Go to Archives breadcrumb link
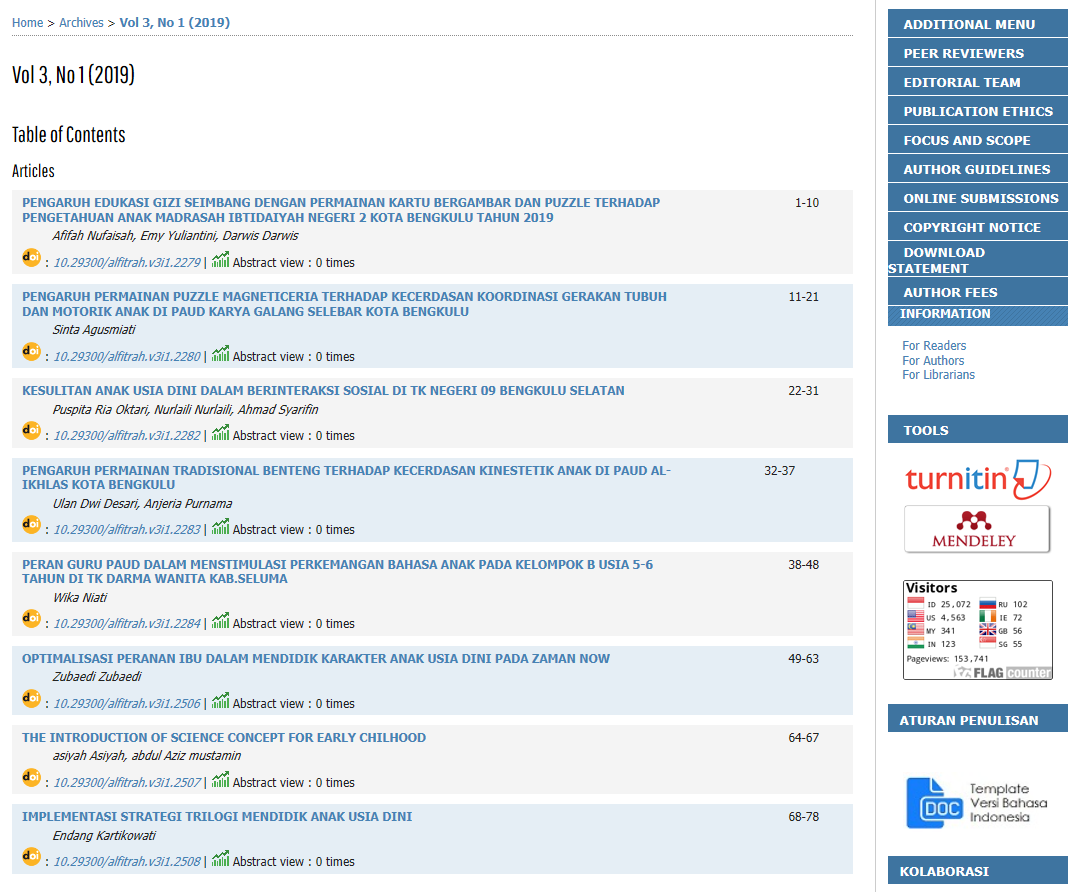 click(x=81, y=23)
